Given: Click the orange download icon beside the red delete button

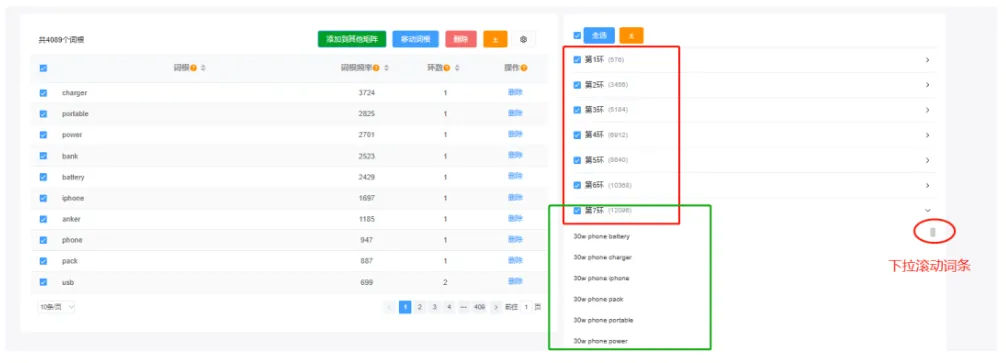Looking at the screenshot, I should (x=495, y=39).
